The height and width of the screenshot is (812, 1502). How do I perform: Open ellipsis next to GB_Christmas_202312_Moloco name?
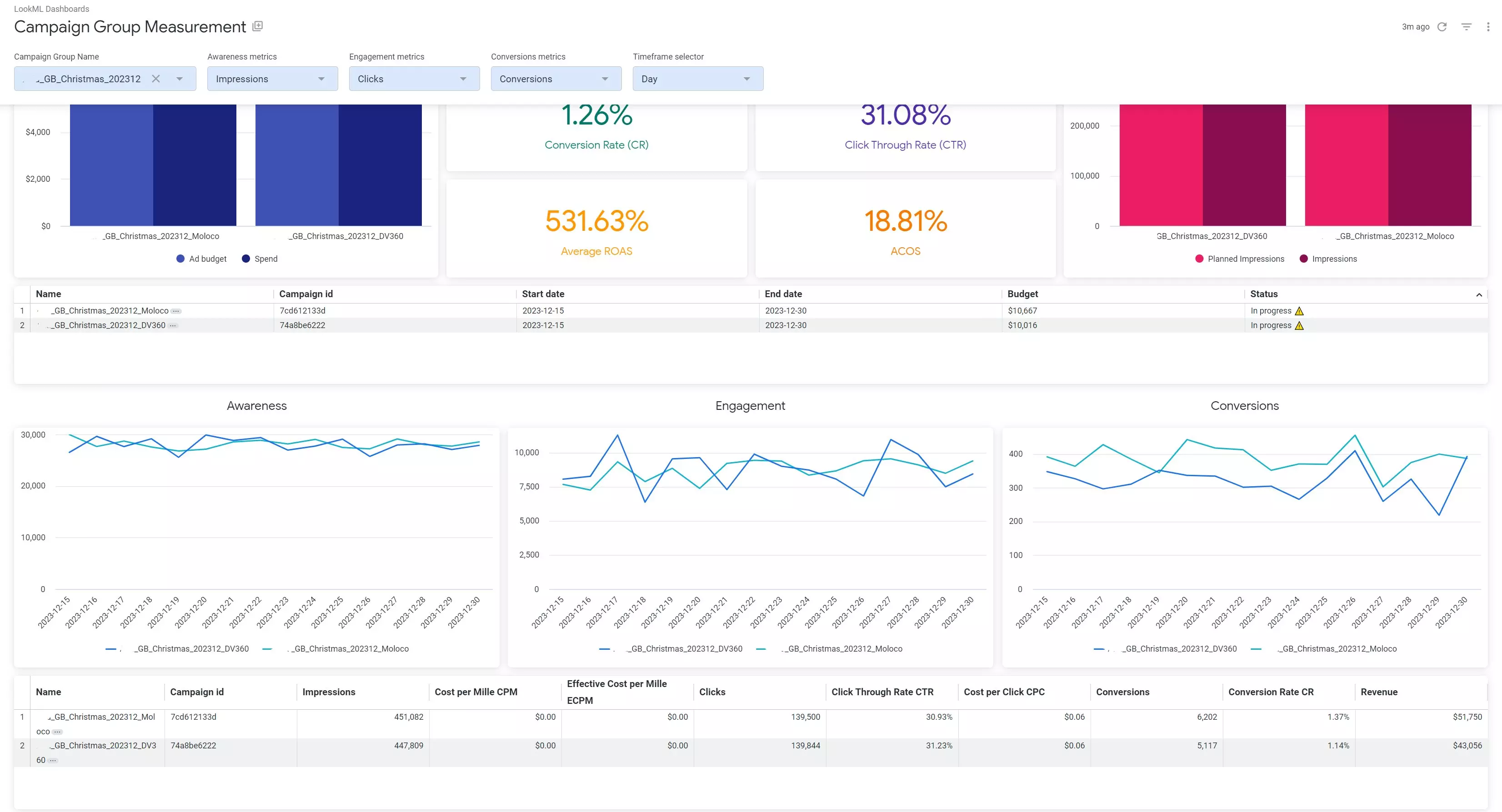[x=176, y=311]
